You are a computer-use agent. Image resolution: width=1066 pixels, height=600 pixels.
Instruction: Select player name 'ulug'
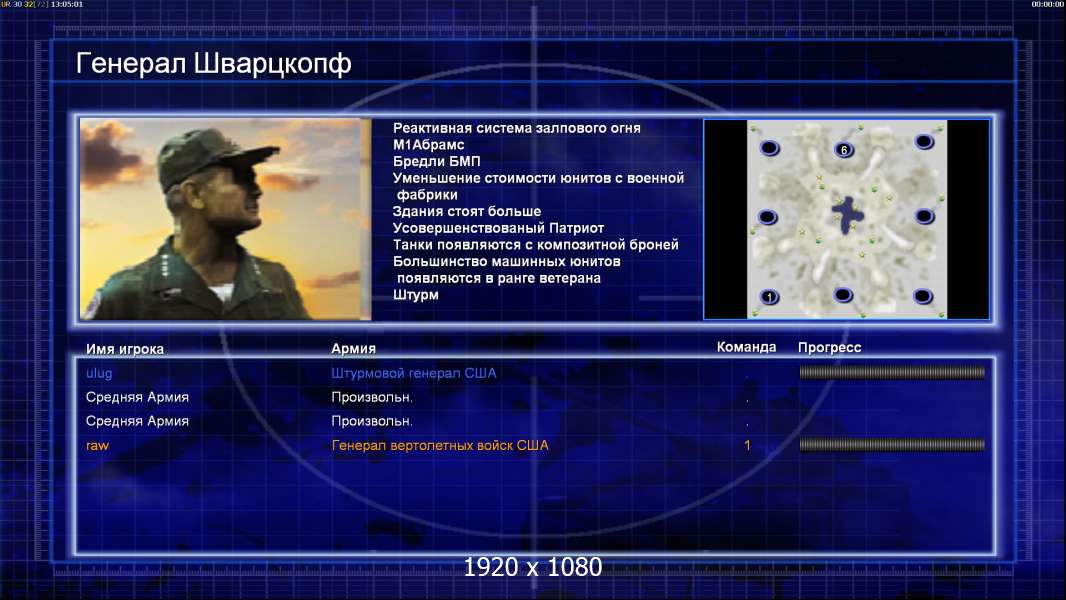coord(99,373)
